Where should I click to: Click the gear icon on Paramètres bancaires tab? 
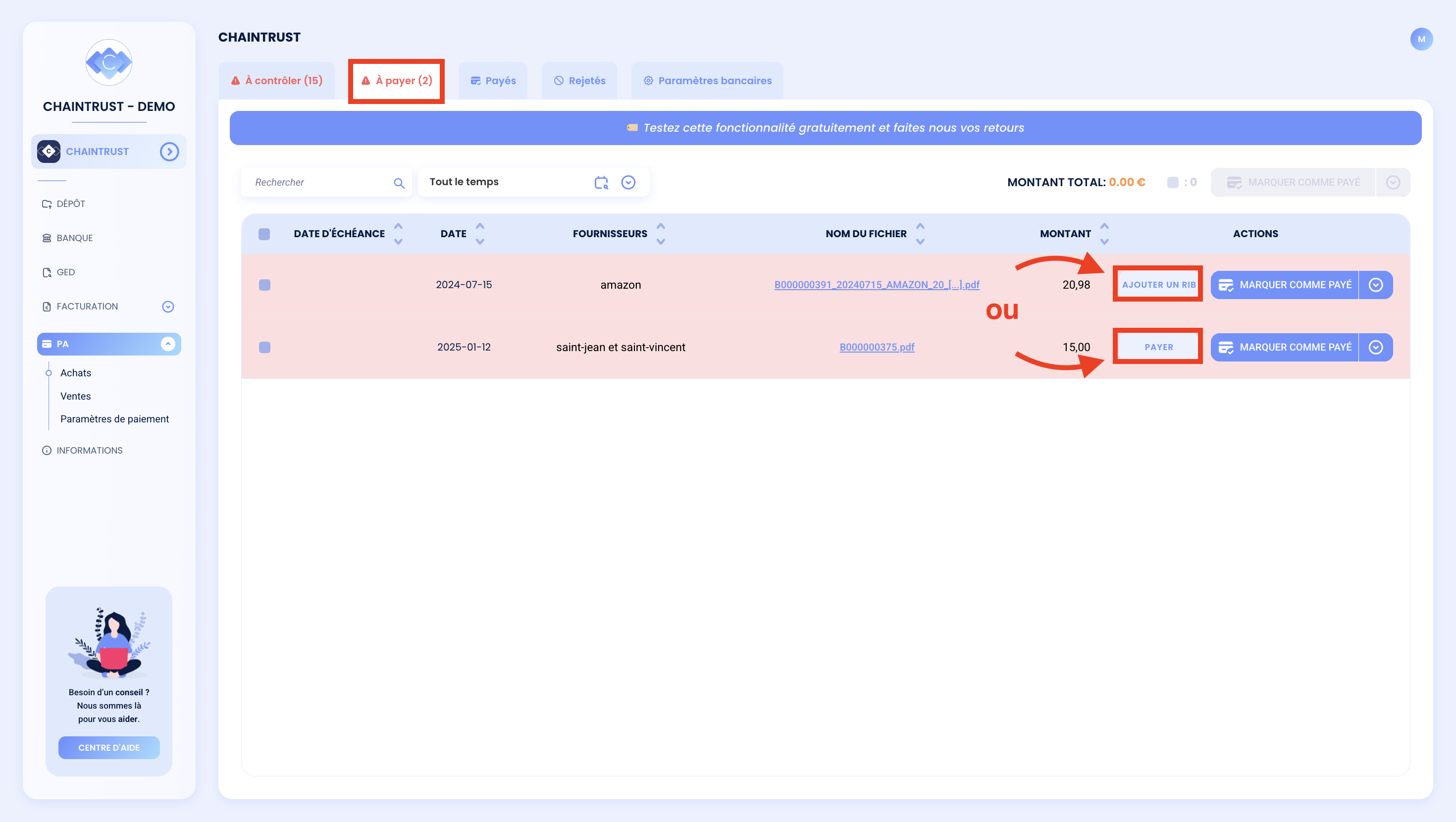[648, 80]
